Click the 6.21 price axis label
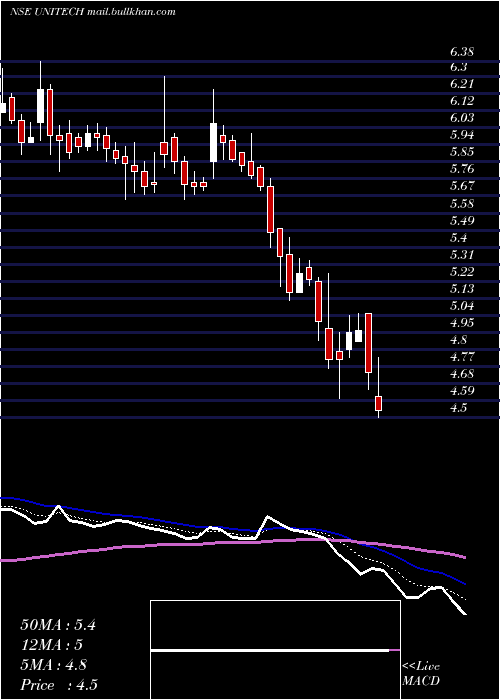This screenshot has width=500, height=700. pos(462,84)
